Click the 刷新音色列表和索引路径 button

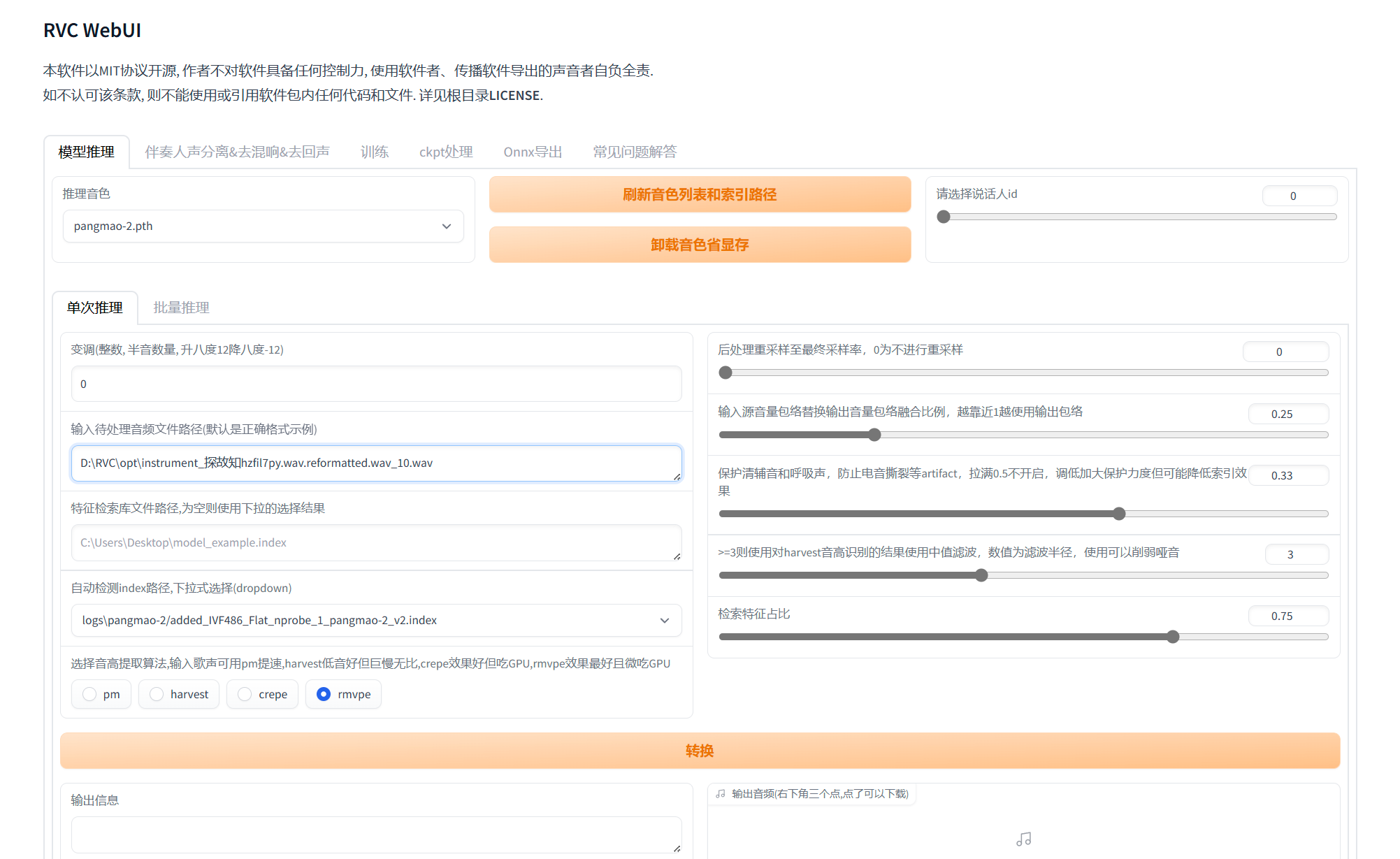pos(700,194)
